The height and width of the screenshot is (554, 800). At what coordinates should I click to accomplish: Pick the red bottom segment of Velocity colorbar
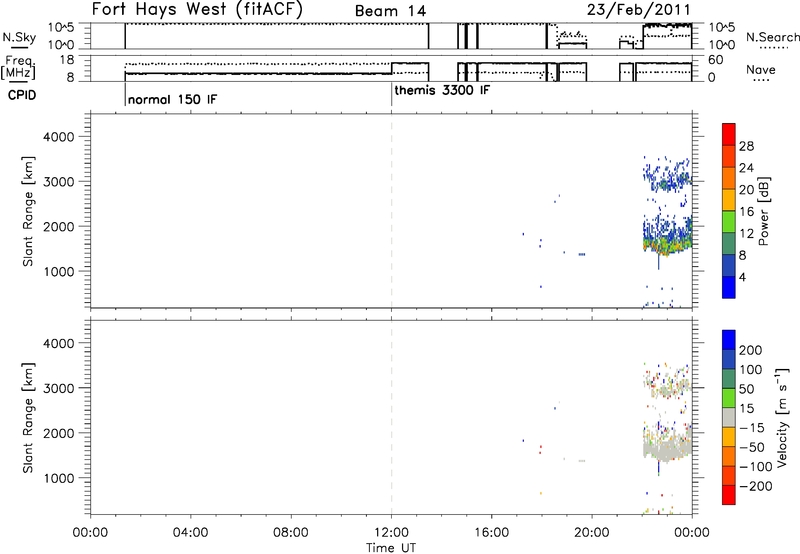(729, 495)
